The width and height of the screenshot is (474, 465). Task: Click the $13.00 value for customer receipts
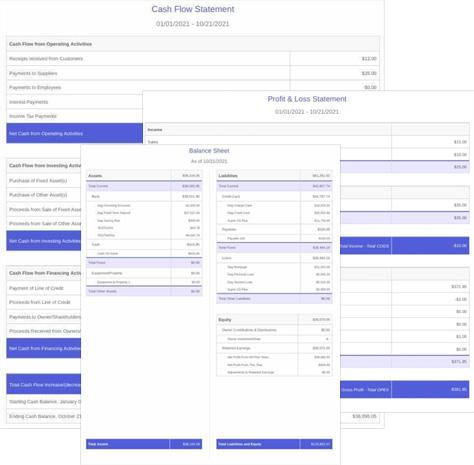[369, 59]
